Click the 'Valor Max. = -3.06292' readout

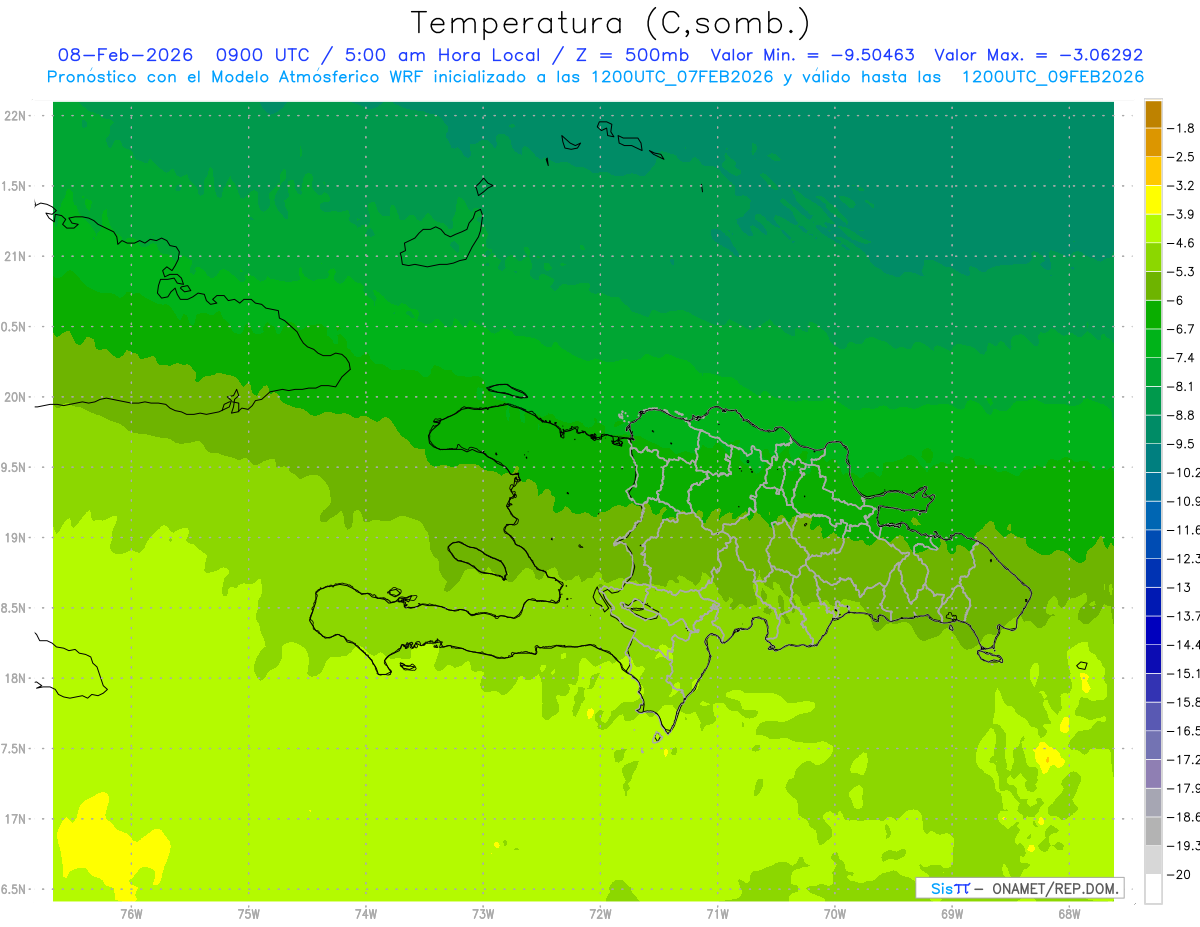tap(1038, 55)
